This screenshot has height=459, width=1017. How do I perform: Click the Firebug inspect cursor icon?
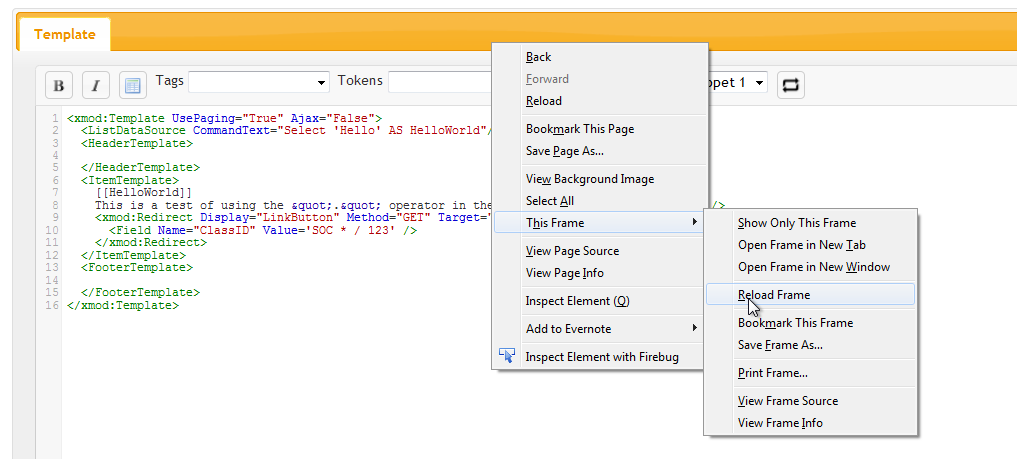(x=507, y=355)
